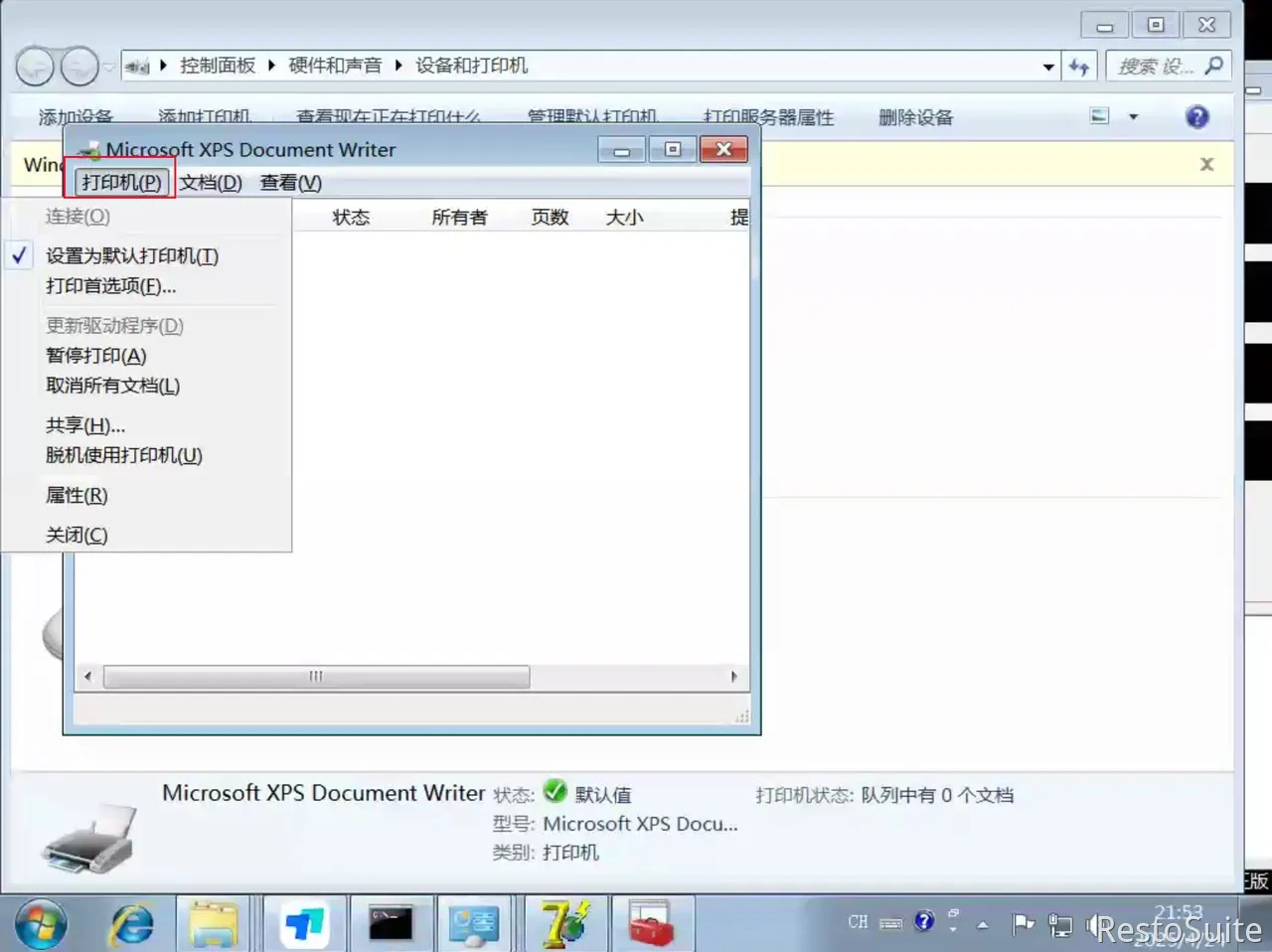This screenshot has height=952, width=1272.
Task: Click 设备和打印机 in the address breadcrumb
Action: 471,66
